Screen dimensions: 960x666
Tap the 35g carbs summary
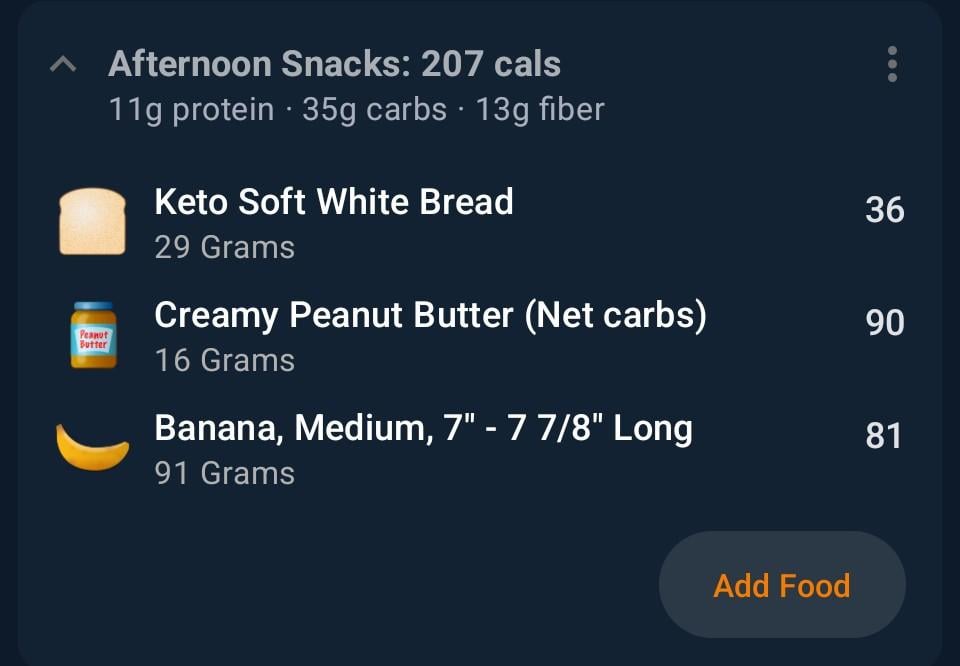[374, 109]
